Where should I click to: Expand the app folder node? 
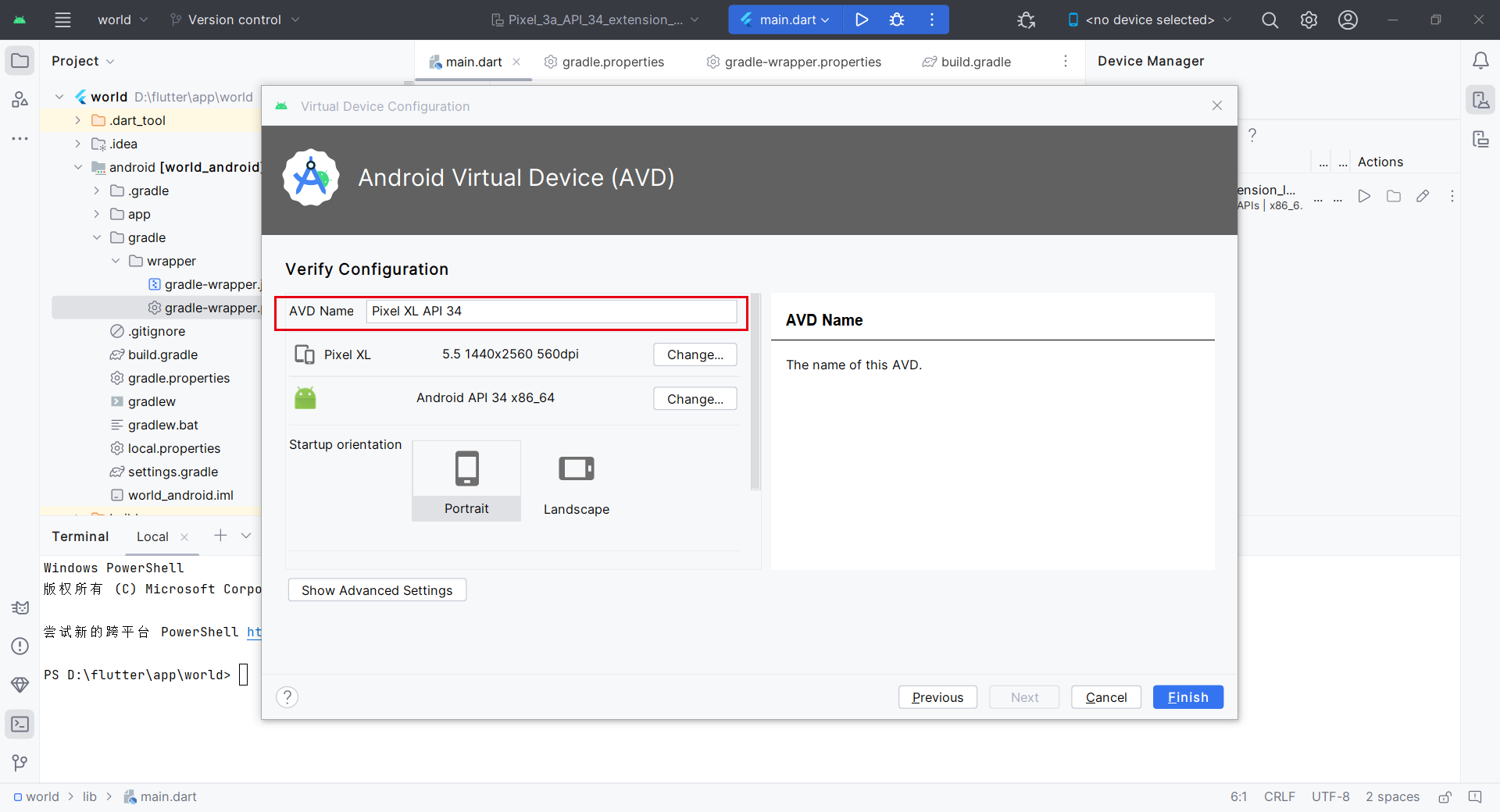(97, 214)
